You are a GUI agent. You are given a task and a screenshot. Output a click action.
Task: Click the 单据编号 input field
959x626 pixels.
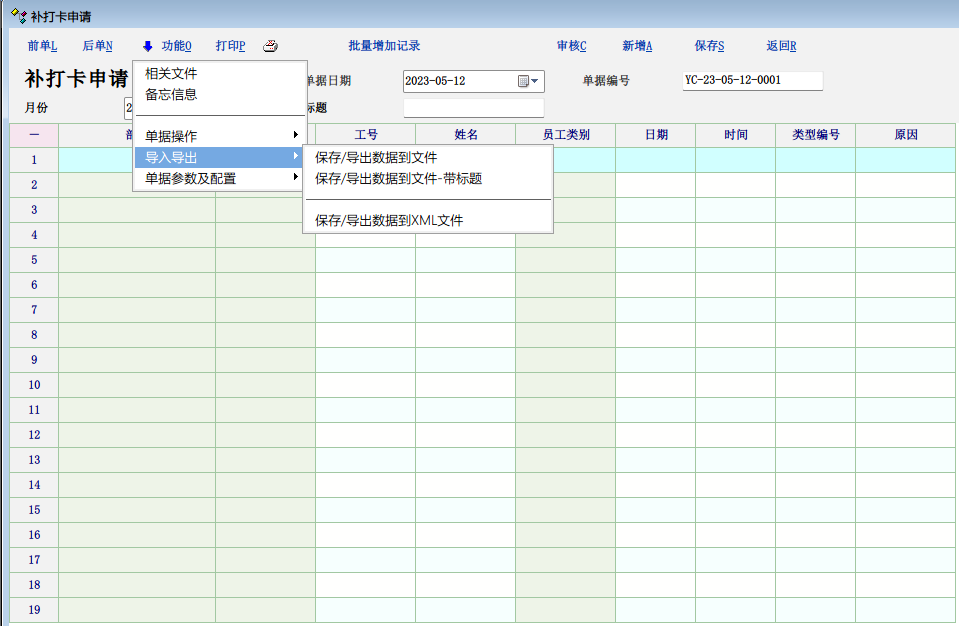click(x=752, y=81)
